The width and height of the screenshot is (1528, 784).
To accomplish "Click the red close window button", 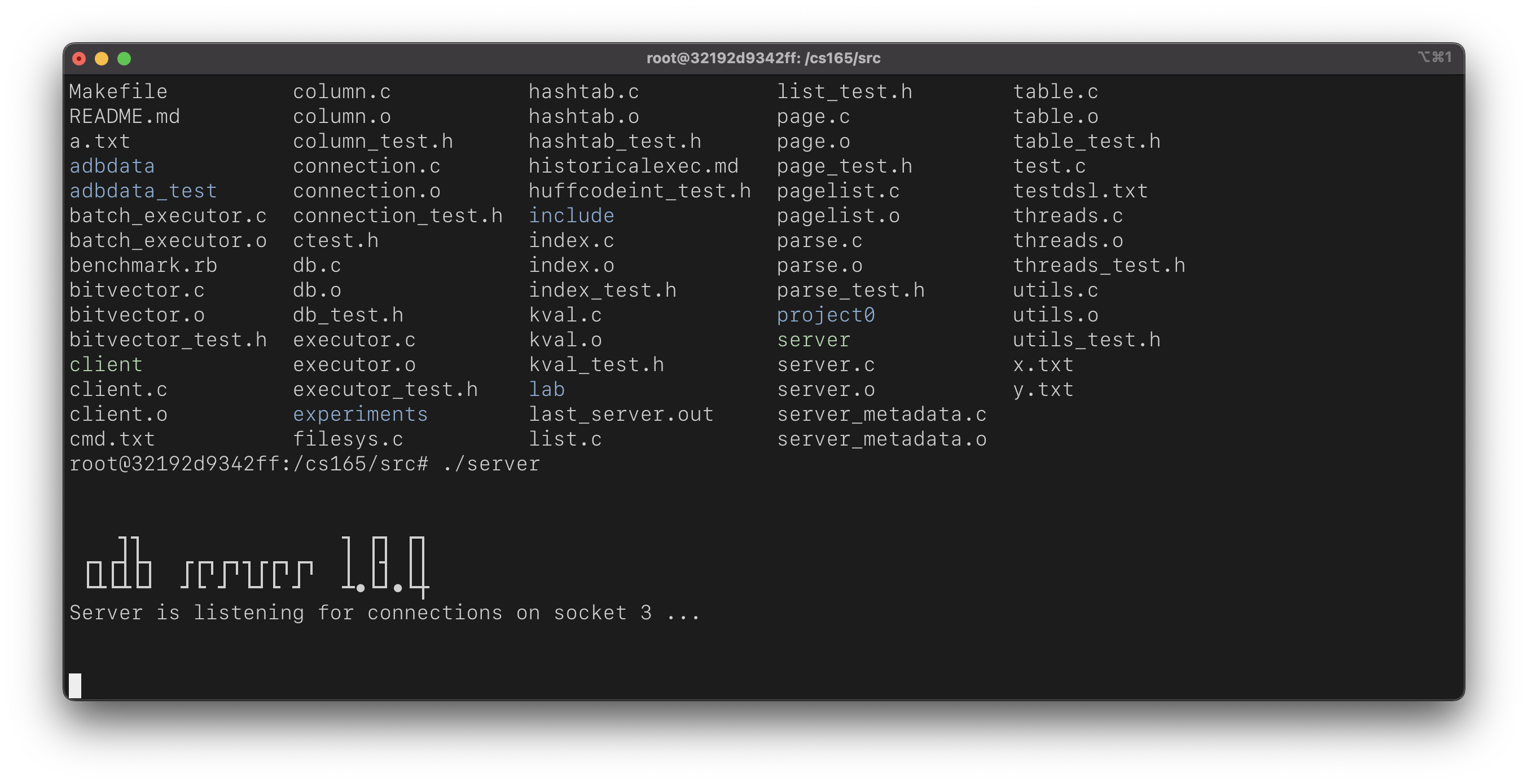I will [79, 58].
